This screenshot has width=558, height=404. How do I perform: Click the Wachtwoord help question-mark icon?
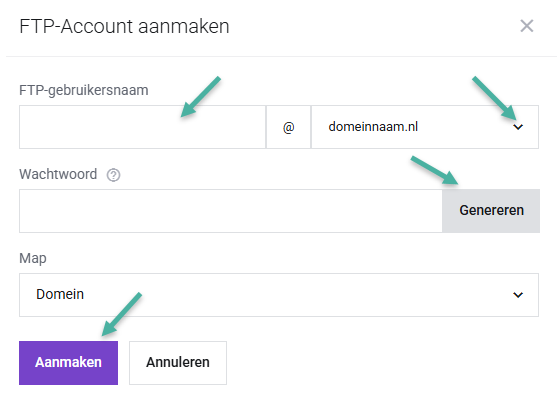114,175
